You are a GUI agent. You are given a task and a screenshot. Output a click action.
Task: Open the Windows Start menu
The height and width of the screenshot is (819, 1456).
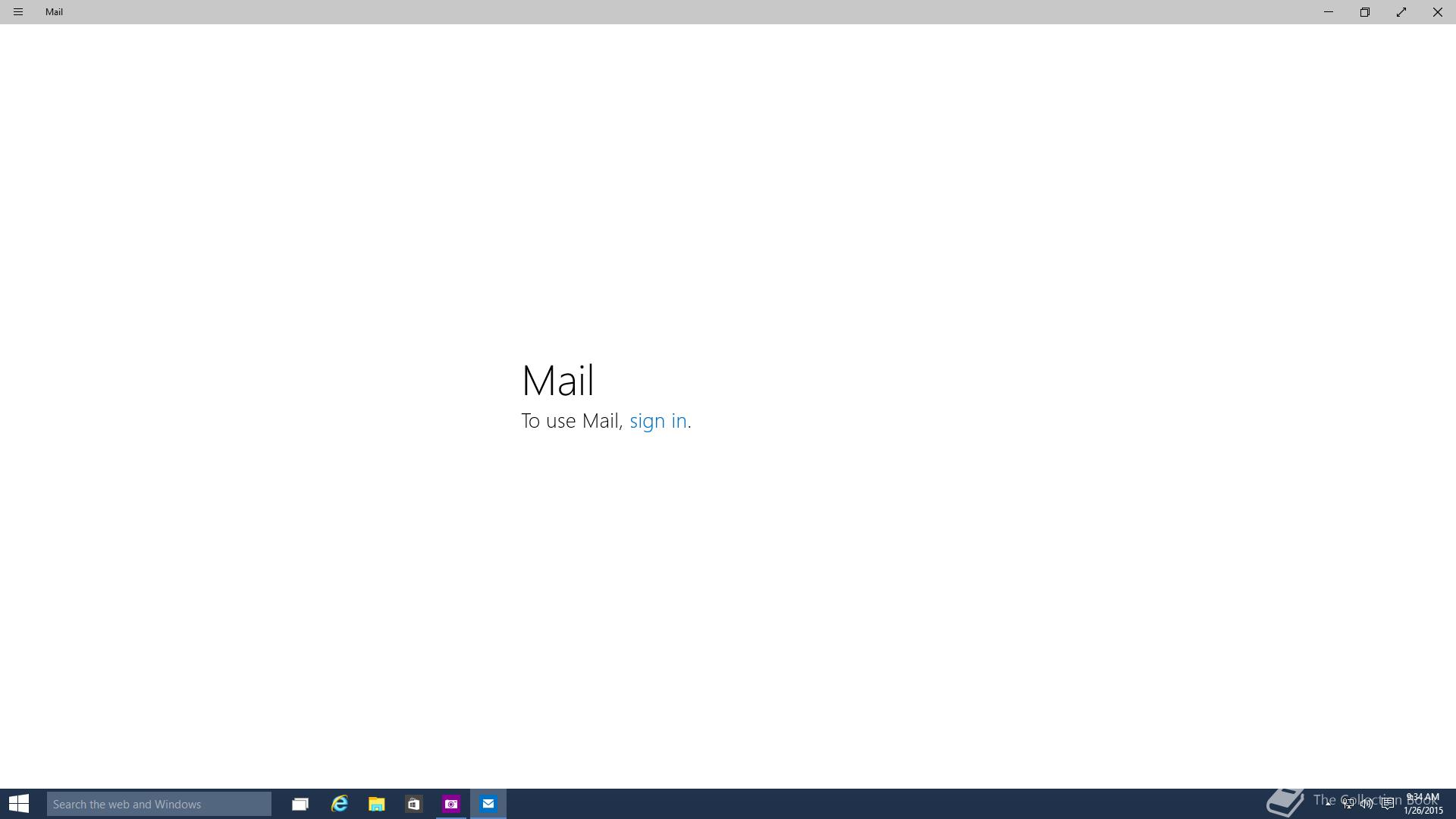coord(19,804)
